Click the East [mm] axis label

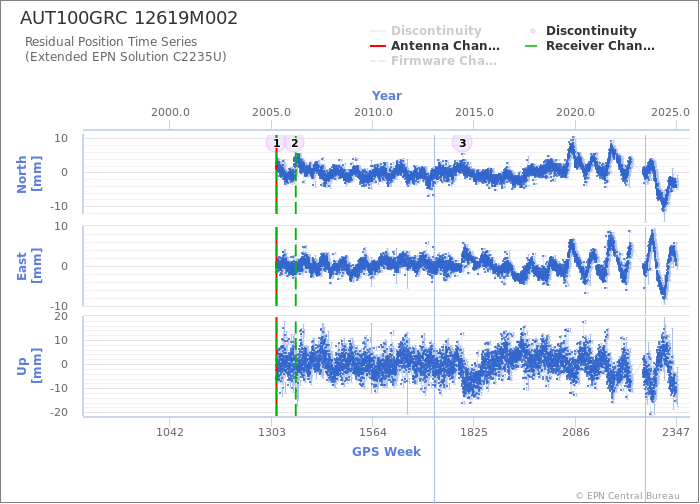tap(29, 266)
